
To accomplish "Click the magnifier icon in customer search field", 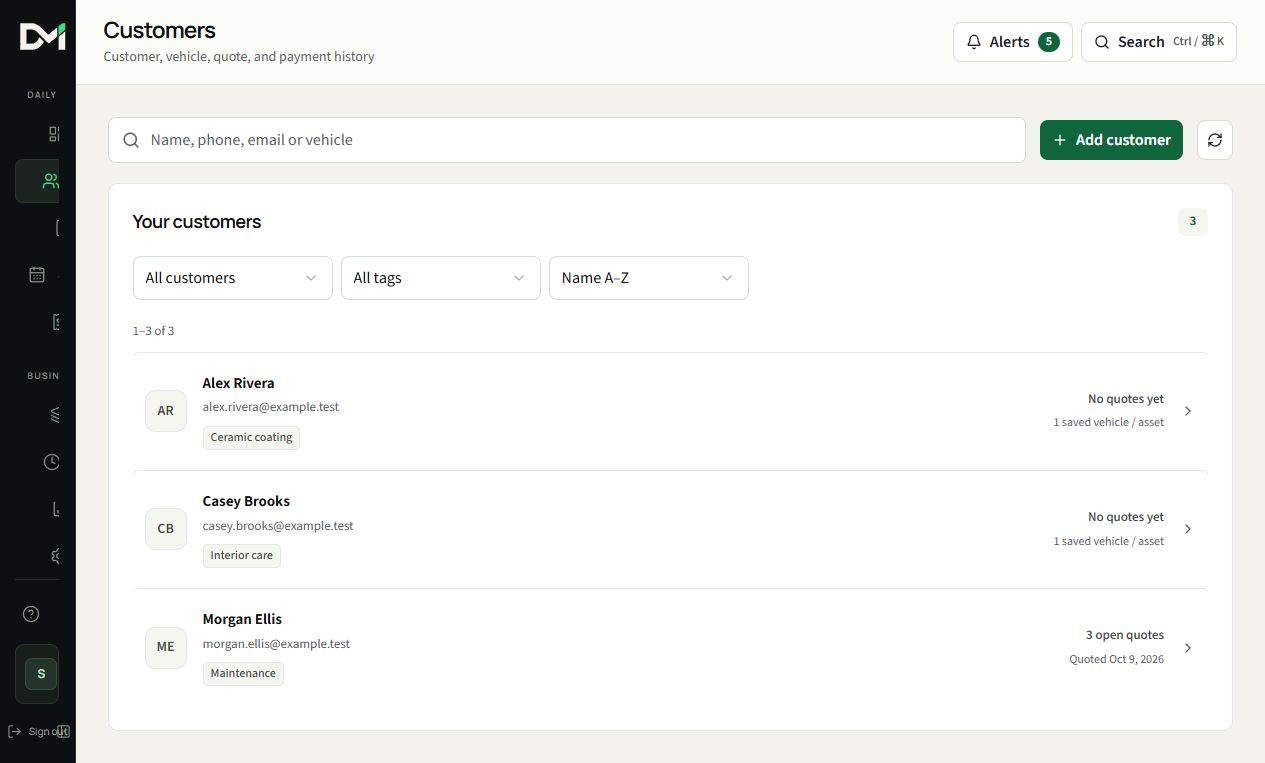I will click(131, 140).
